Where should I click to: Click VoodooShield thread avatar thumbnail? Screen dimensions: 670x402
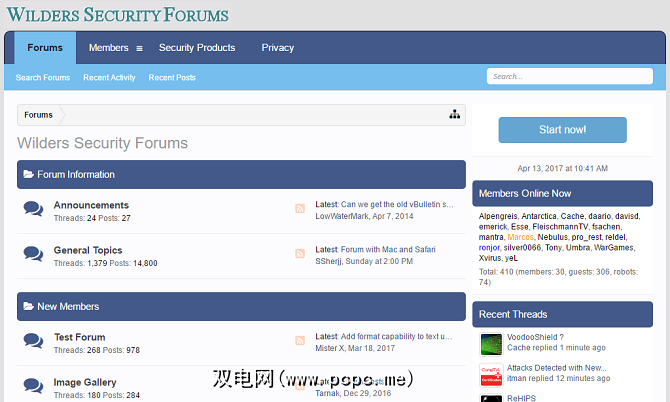(x=491, y=344)
